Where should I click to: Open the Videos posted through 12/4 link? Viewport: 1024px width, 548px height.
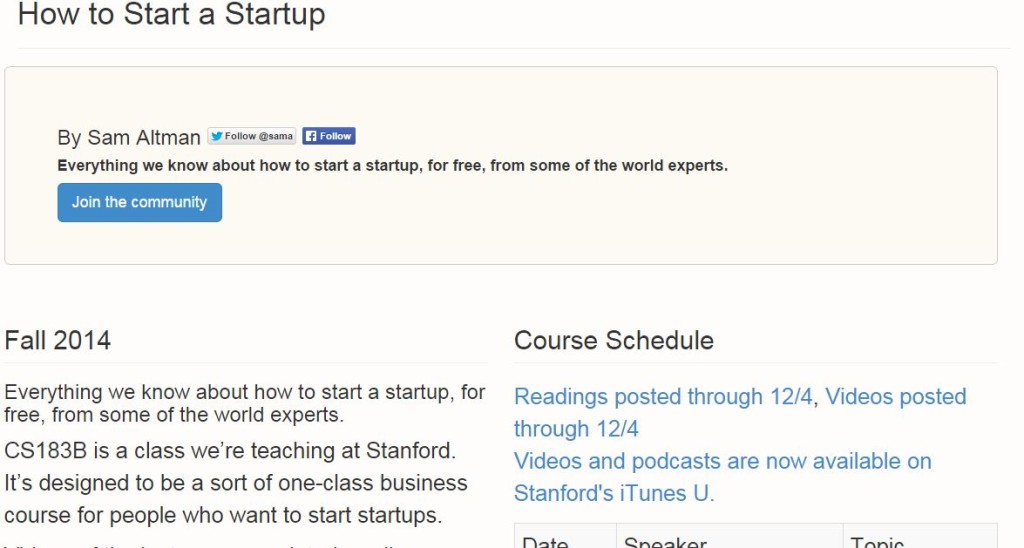[x=740, y=413]
